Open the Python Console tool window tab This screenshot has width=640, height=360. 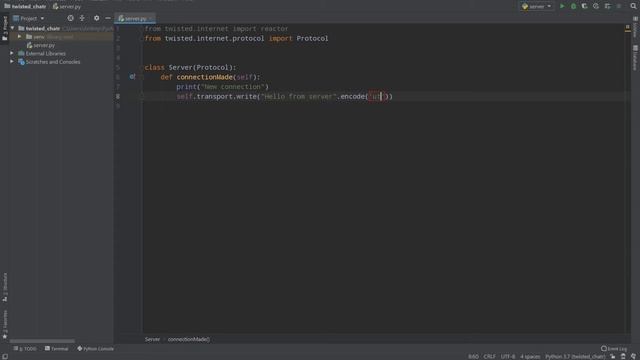pos(96,349)
